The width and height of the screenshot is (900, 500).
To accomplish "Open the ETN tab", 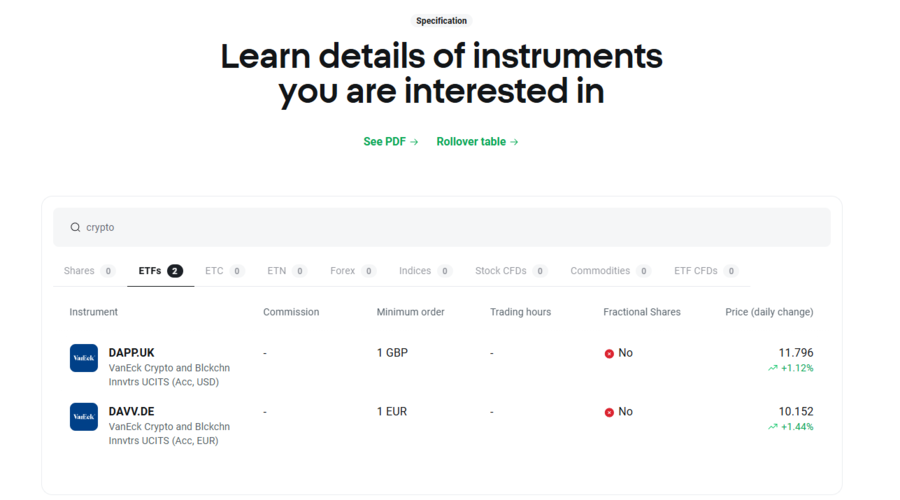I will pyautogui.click(x=286, y=271).
